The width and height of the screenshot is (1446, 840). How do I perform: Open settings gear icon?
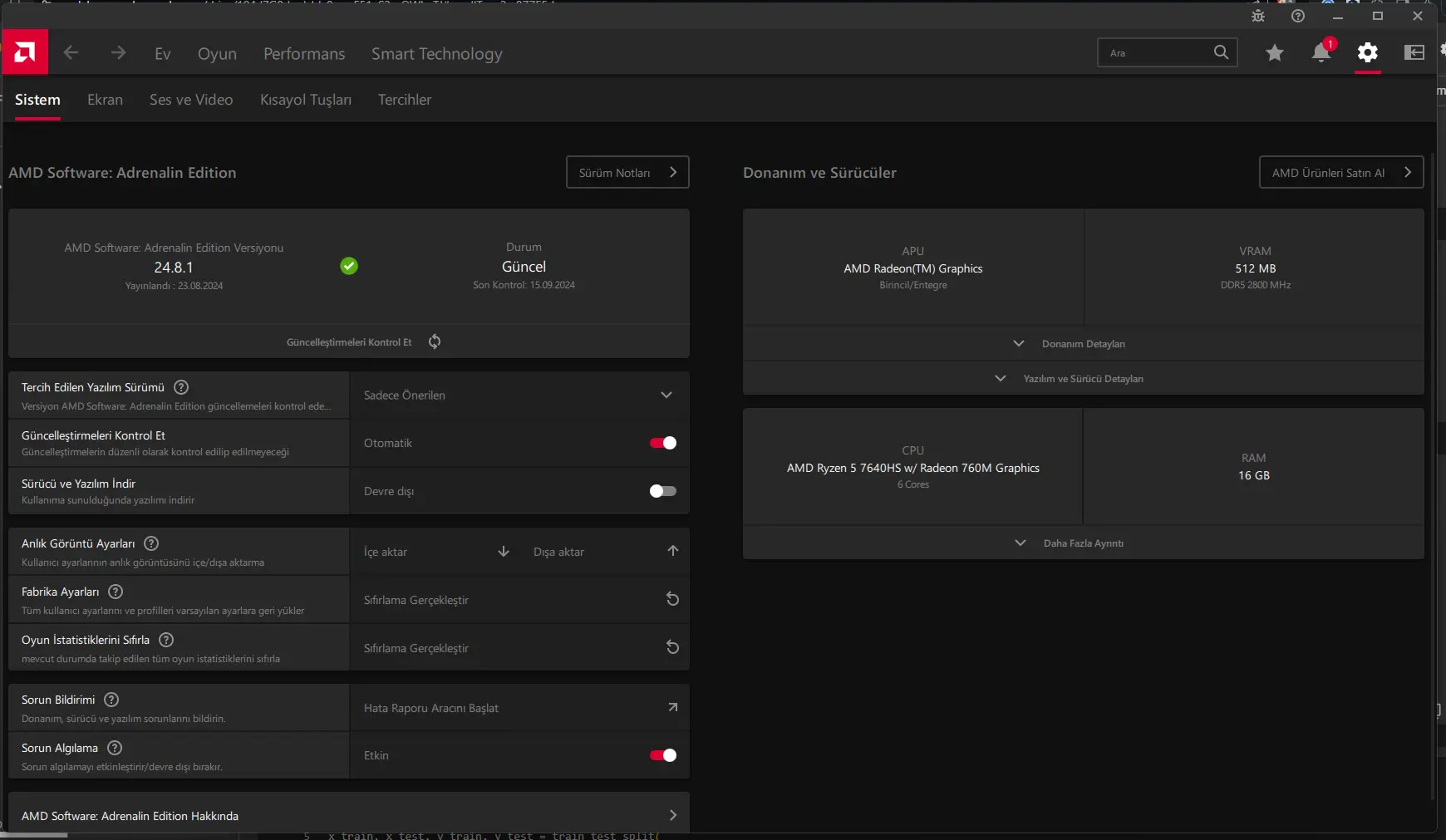(x=1368, y=53)
